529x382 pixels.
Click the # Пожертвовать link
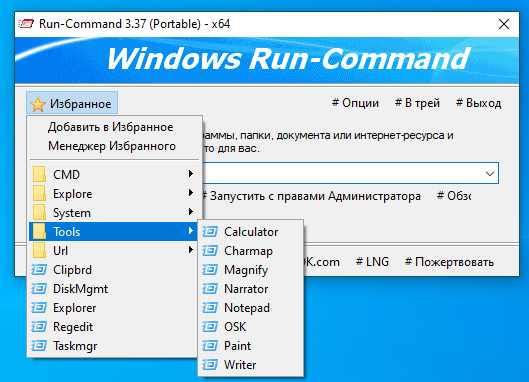[449, 262]
